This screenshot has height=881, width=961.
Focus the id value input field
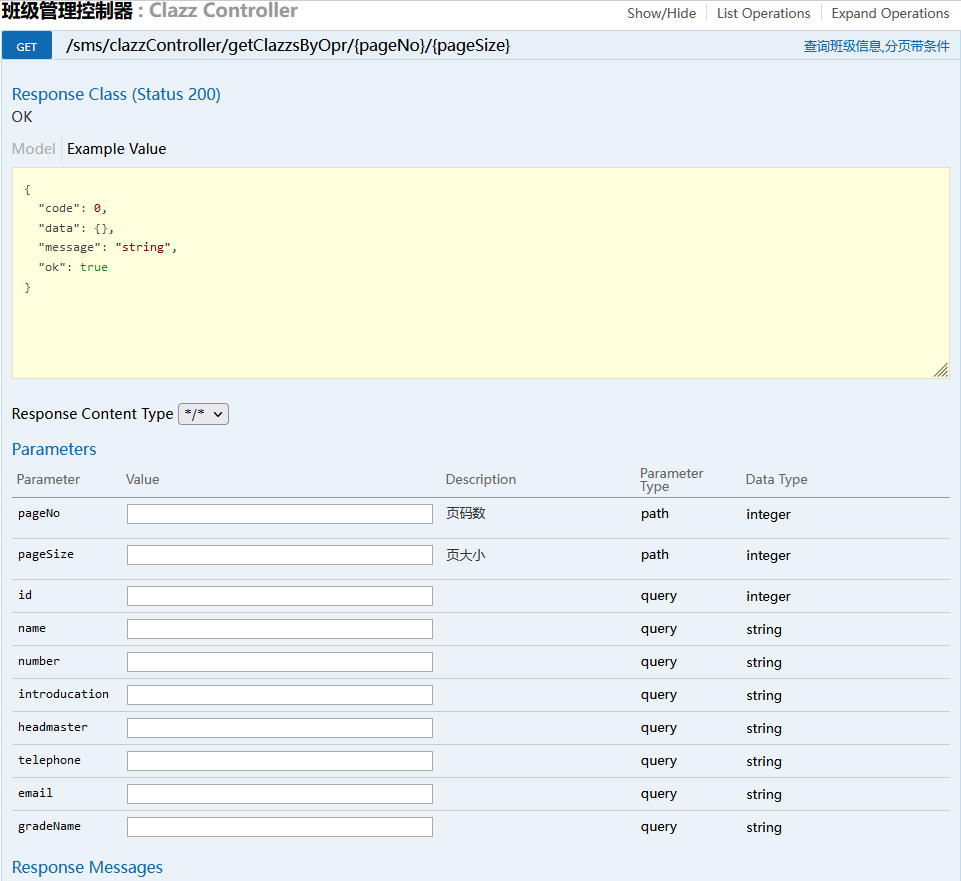coord(279,596)
